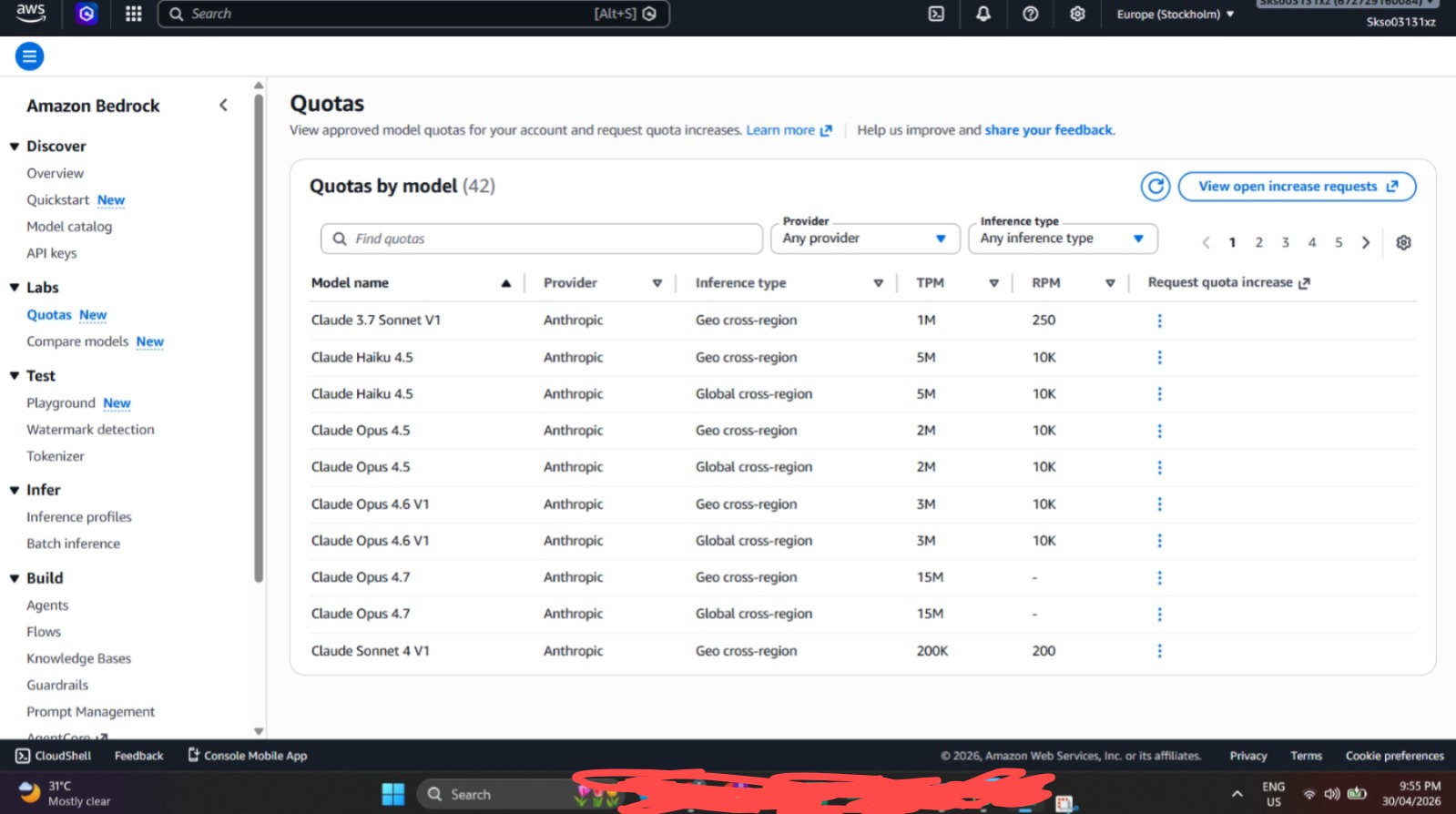Open Cookie preferences in the footer
This screenshot has width=1456, height=814.
[1394, 756]
